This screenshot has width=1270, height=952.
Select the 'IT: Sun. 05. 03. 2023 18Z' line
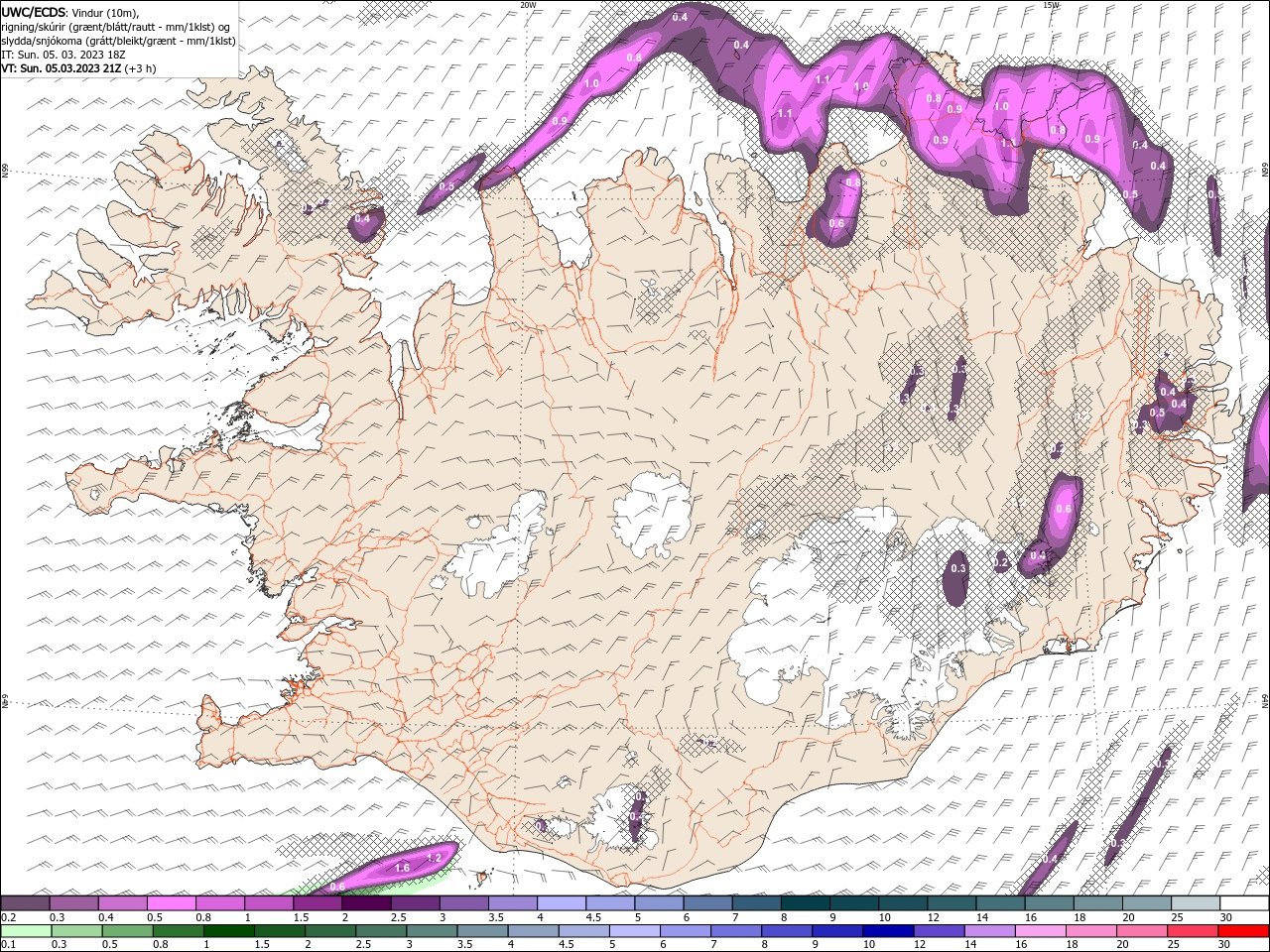pos(62,55)
